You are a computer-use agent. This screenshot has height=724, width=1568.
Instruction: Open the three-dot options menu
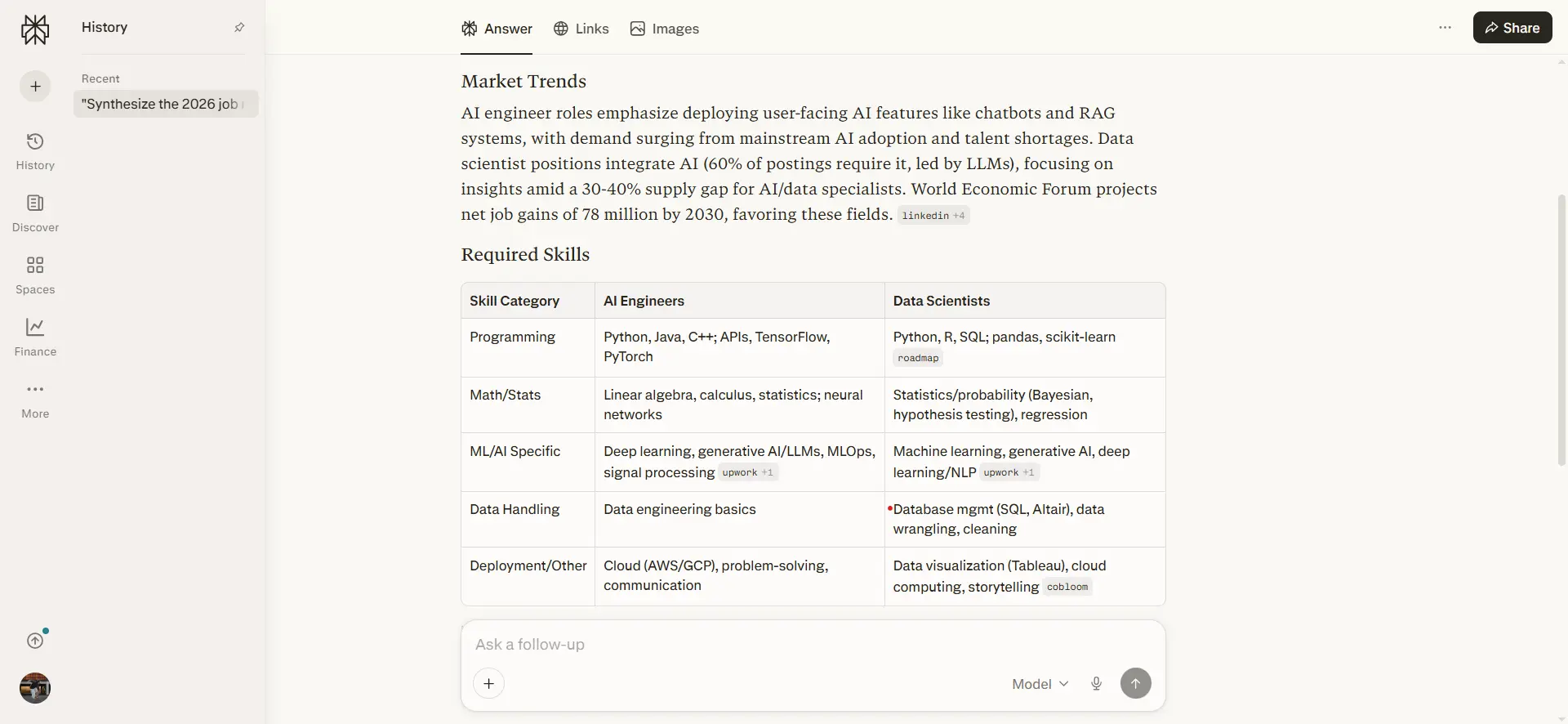1445,27
